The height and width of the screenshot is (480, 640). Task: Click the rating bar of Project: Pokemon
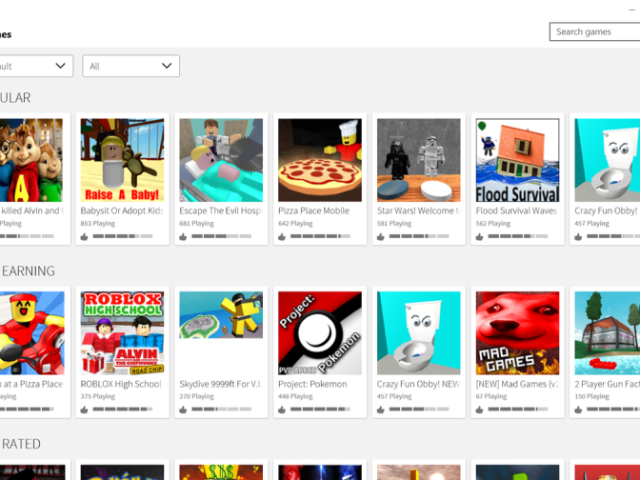[x=320, y=409]
